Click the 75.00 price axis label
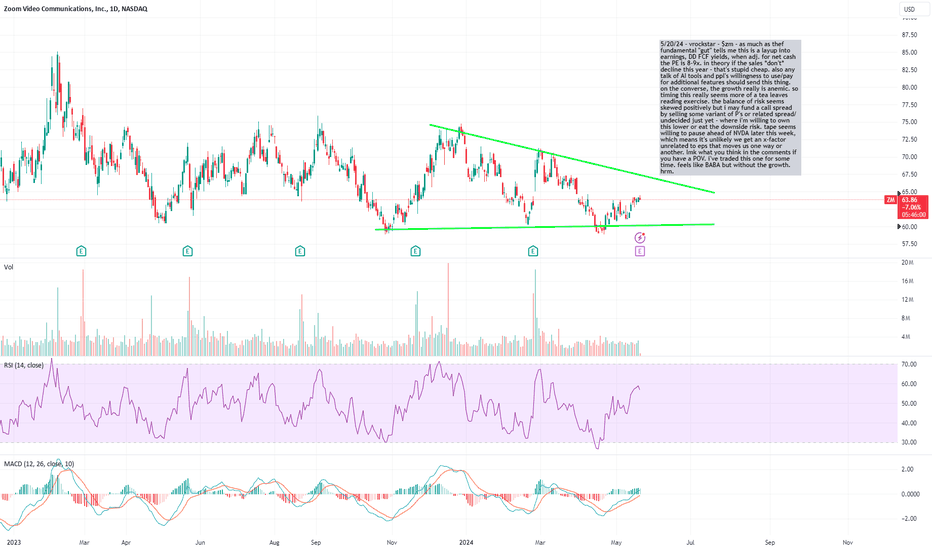932x550 pixels. pyautogui.click(x=909, y=122)
